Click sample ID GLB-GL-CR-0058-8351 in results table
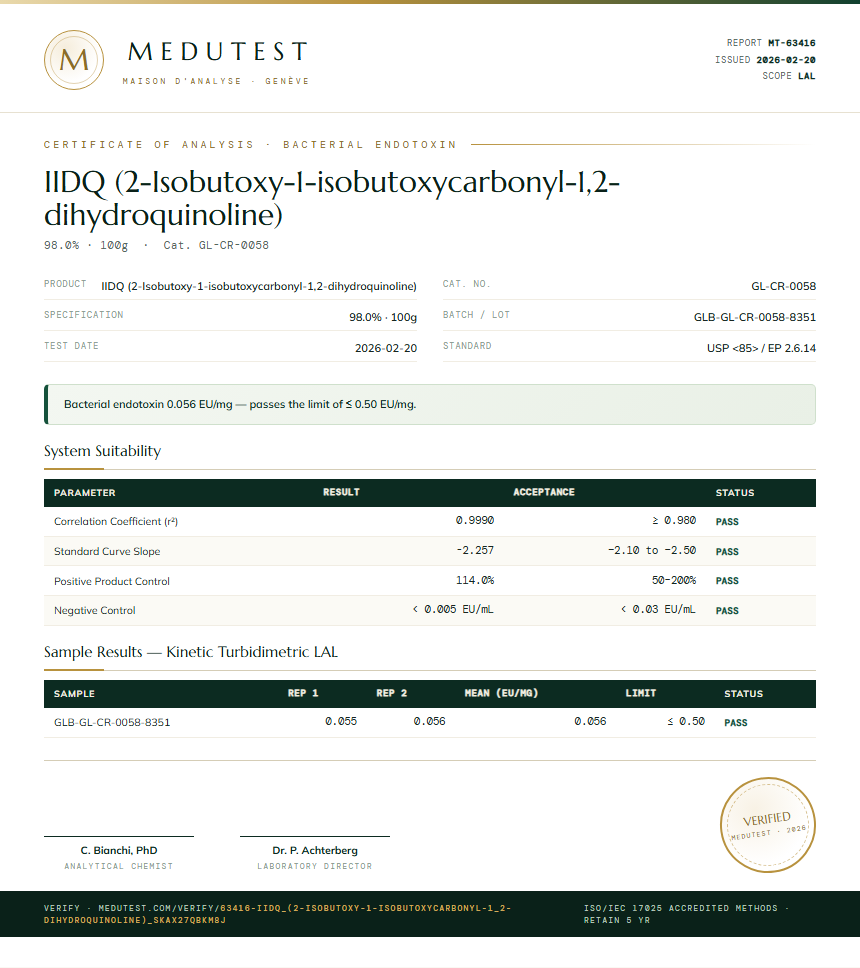The width and height of the screenshot is (860, 968). [112, 722]
